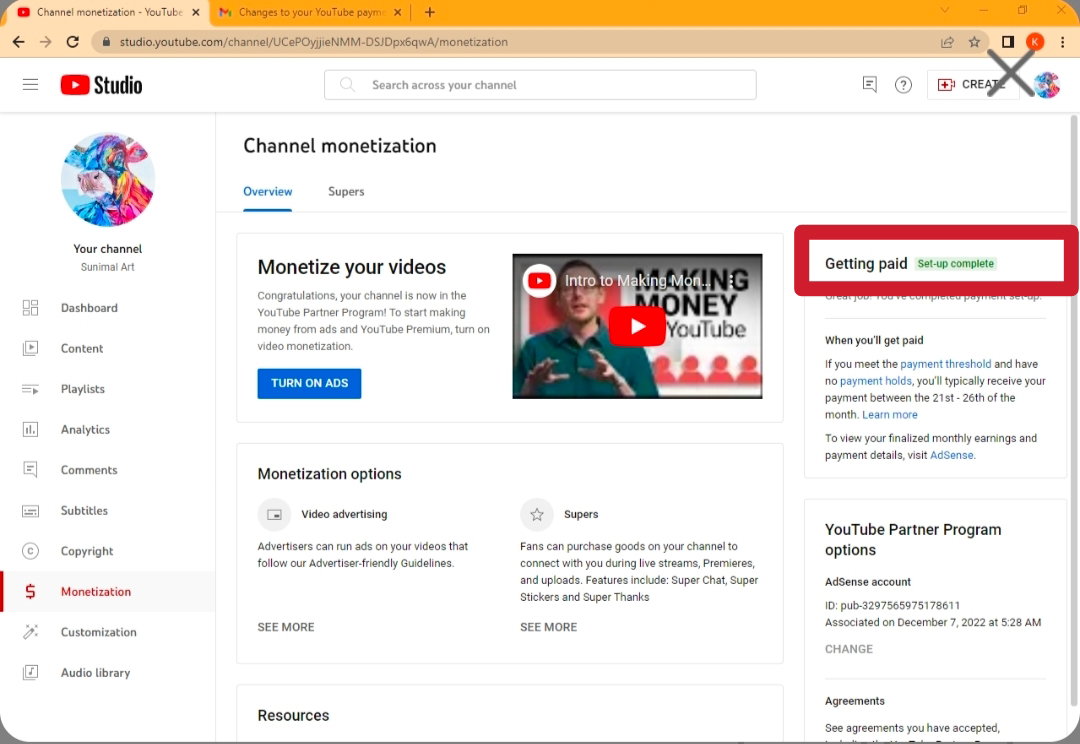Open the video's three-dot options

click(731, 280)
